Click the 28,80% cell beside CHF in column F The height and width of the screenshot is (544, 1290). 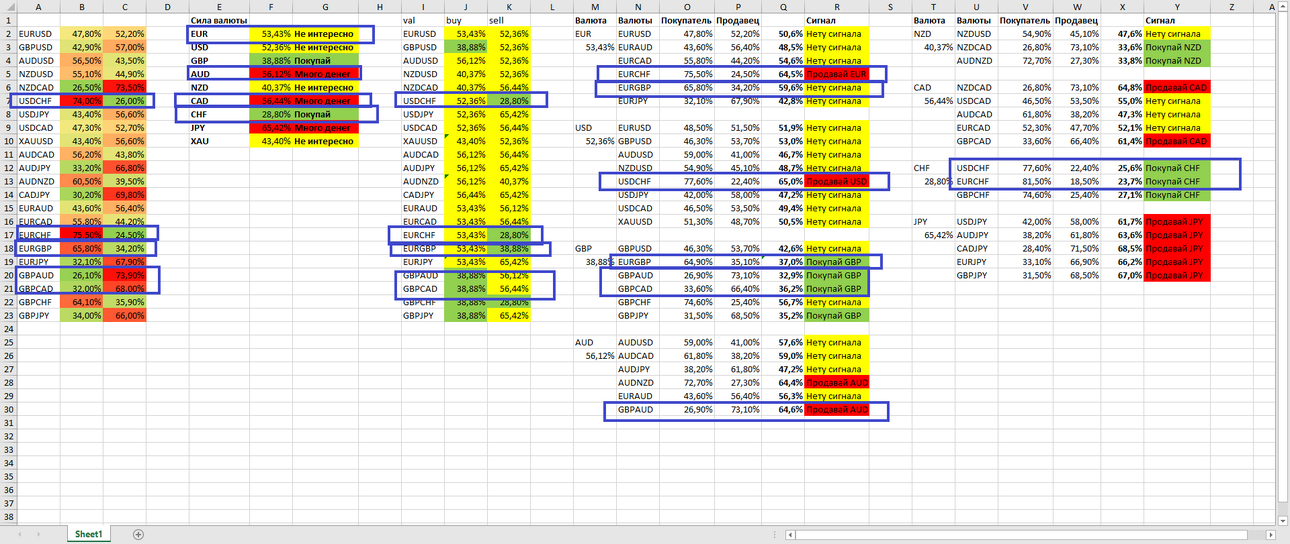270,114
